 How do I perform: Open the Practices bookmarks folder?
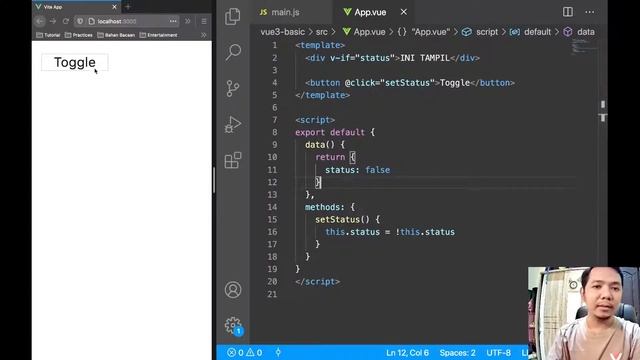[x=79, y=35]
